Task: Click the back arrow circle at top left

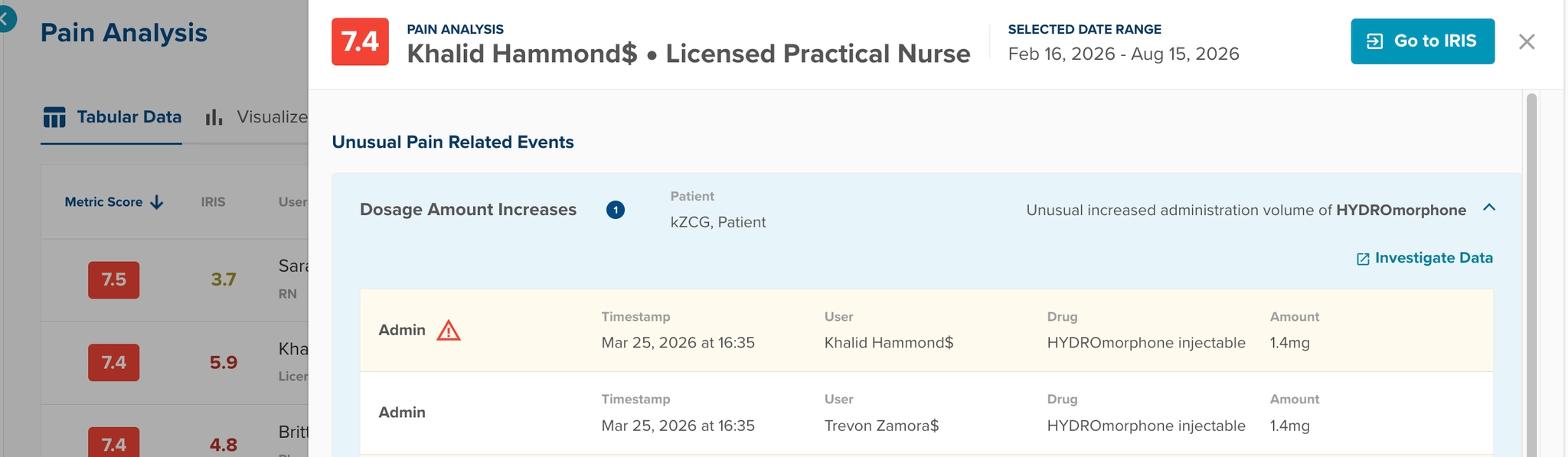Action: tap(4, 17)
